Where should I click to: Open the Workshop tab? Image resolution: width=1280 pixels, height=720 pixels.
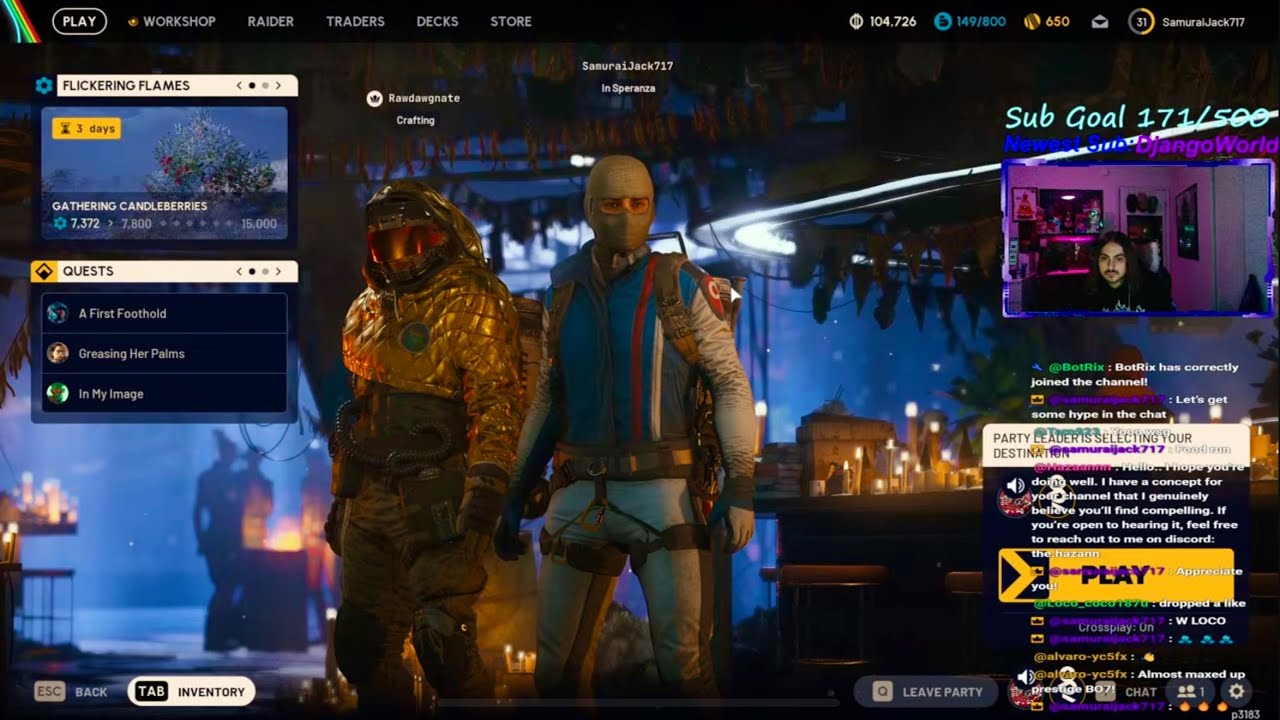pos(172,21)
